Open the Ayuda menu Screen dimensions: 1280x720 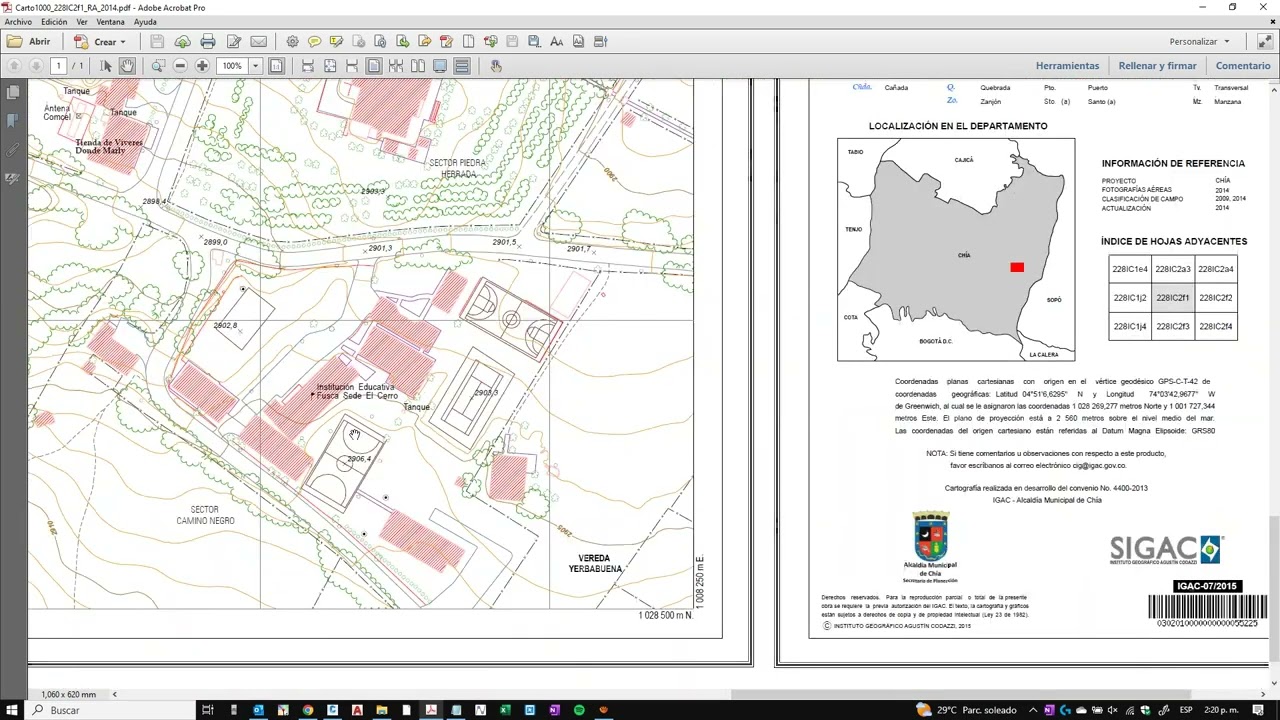(145, 21)
